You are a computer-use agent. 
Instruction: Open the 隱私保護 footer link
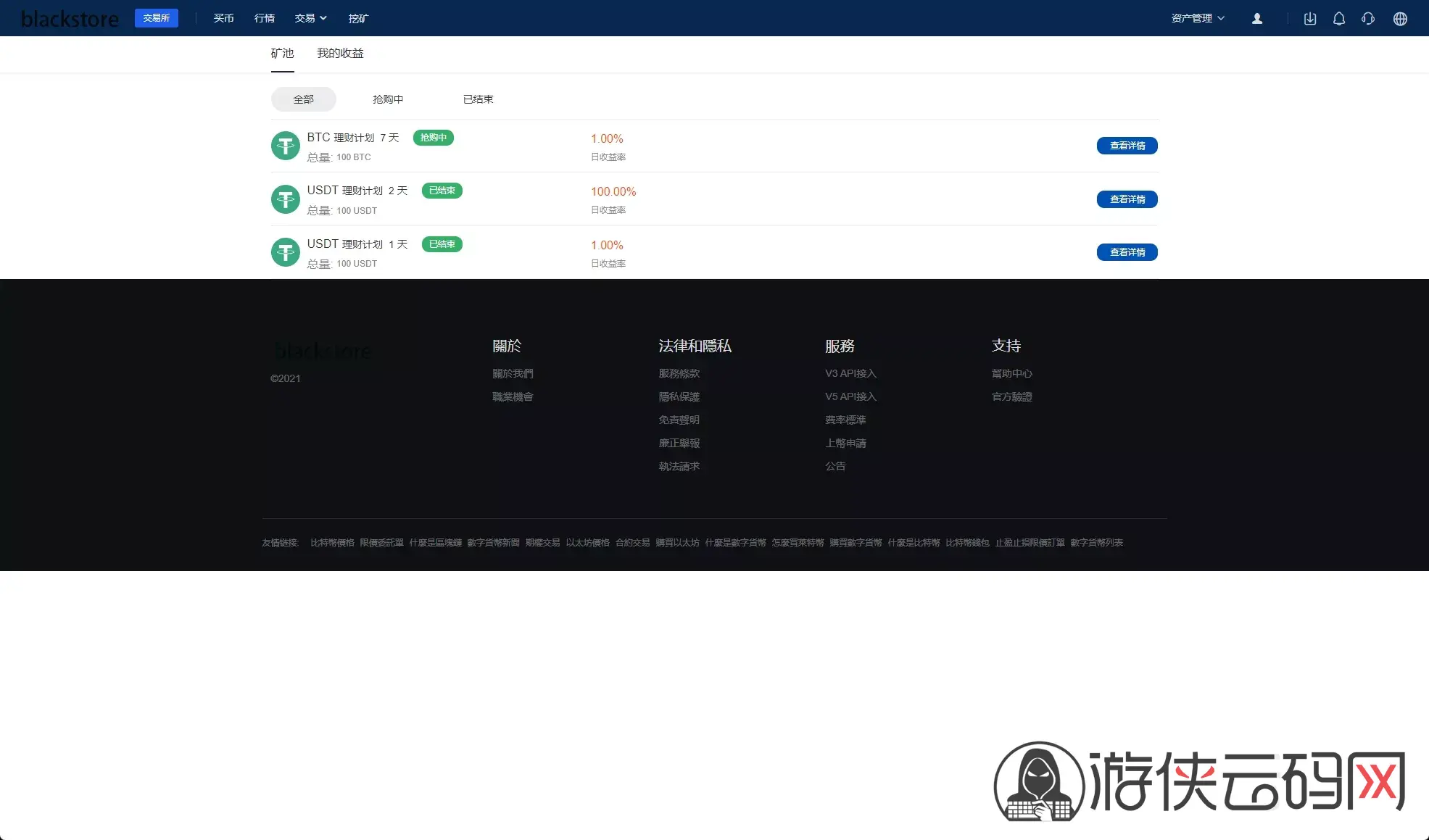click(679, 396)
